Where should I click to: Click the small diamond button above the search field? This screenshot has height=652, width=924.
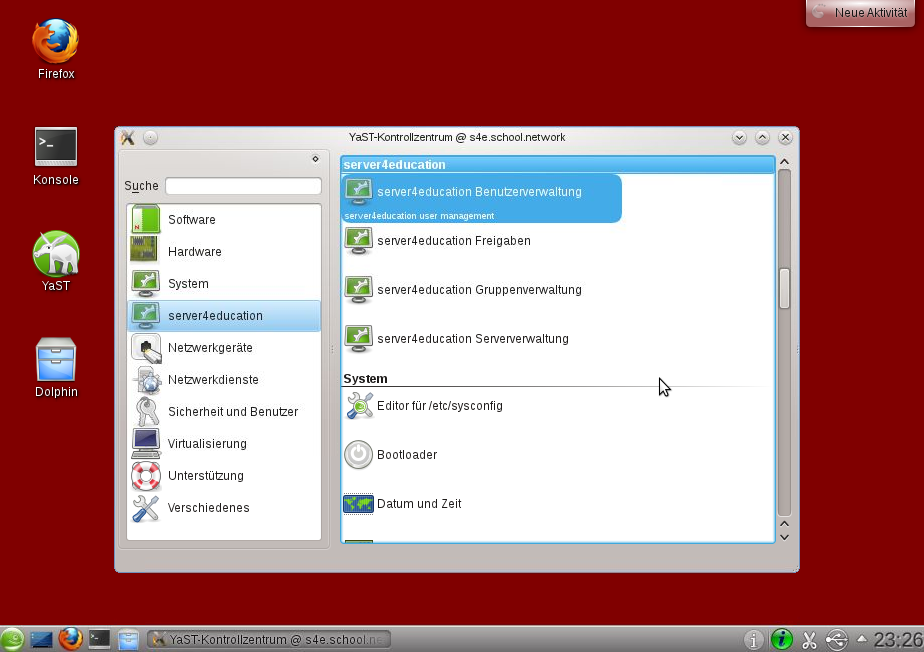(315, 159)
